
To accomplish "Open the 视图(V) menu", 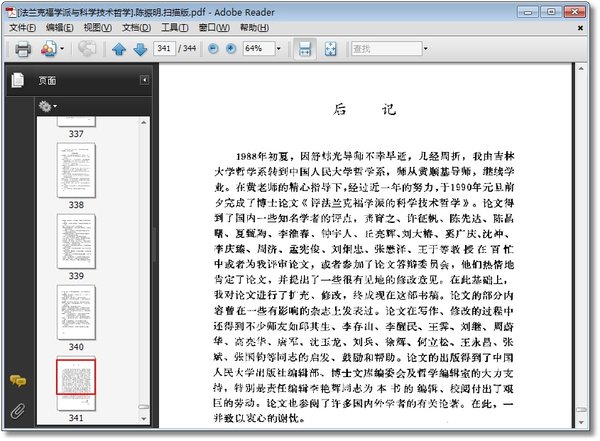I will click(98, 28).
